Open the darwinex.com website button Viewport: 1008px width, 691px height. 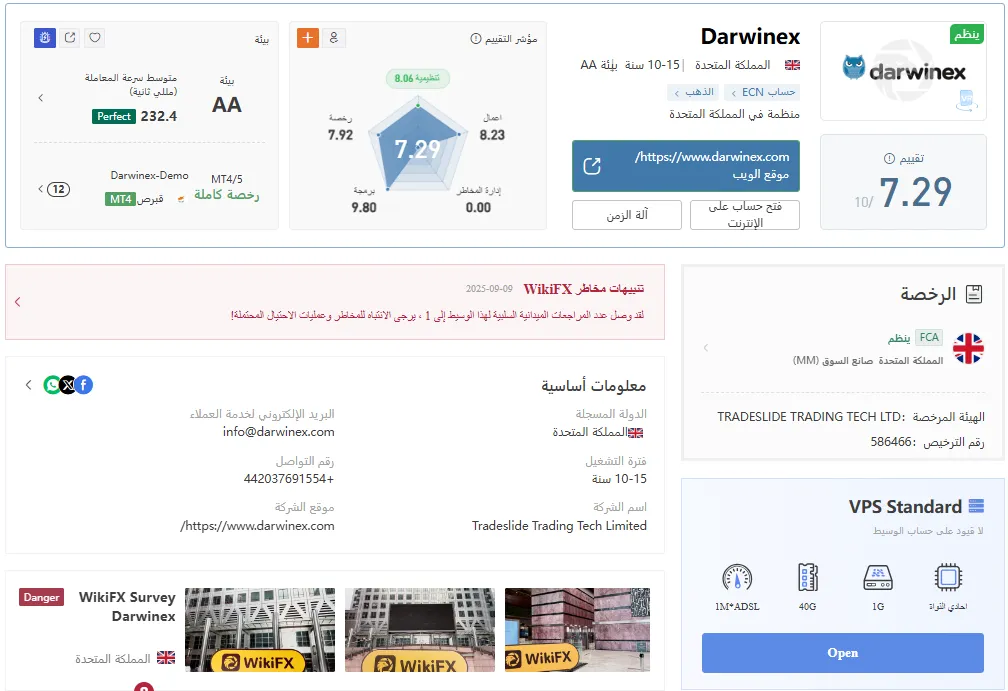click(x=686, y=166)
